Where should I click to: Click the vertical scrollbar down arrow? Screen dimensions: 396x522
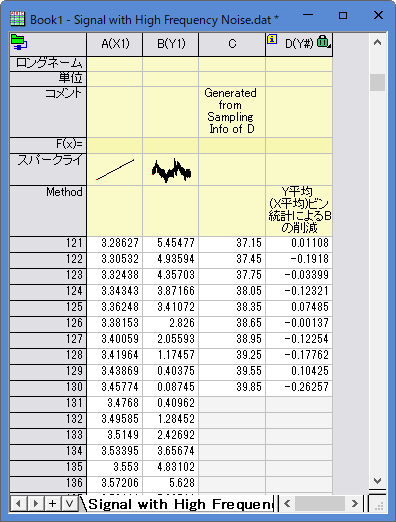[x=377, y=481]
